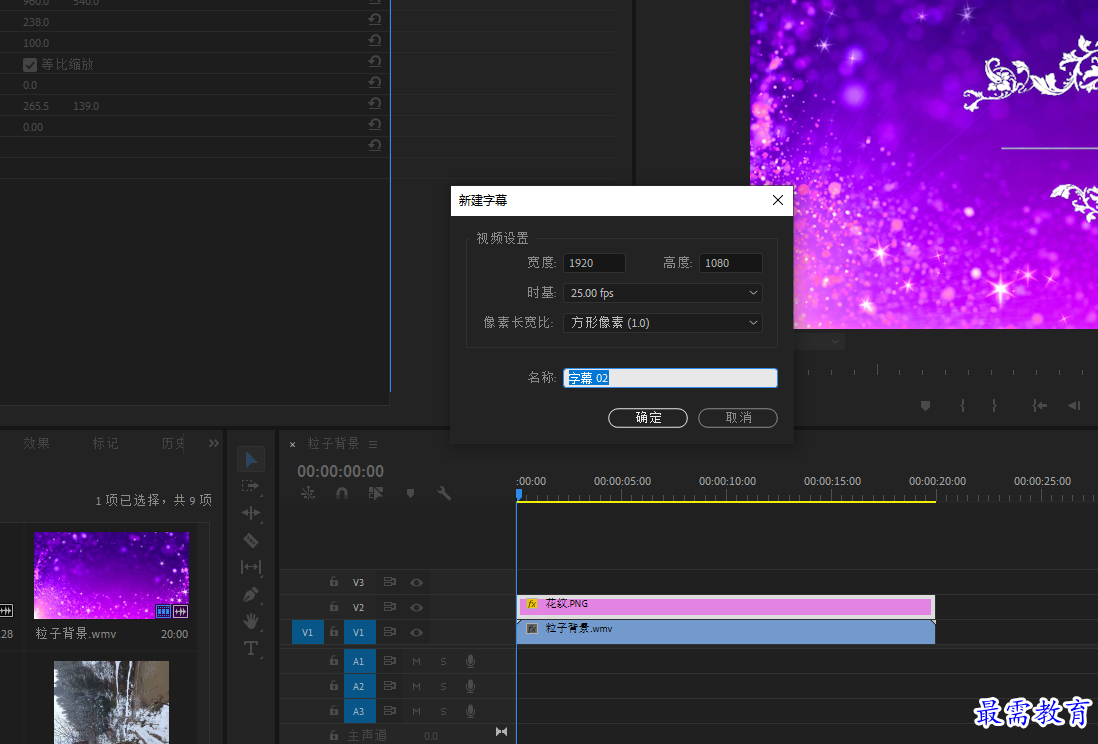The image size is (1098, 744).
Task: Uncheck the 等比缩放 checkbox
Action: 29,64
